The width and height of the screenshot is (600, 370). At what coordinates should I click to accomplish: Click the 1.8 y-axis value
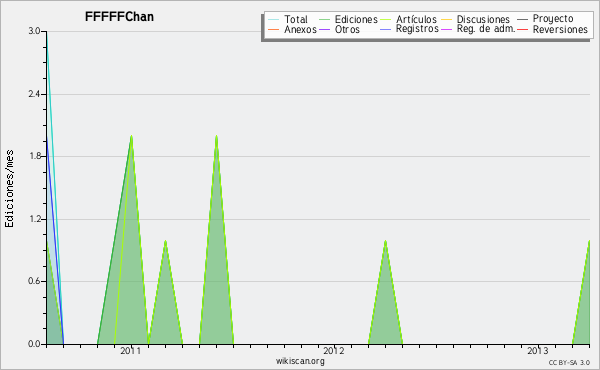34,156
